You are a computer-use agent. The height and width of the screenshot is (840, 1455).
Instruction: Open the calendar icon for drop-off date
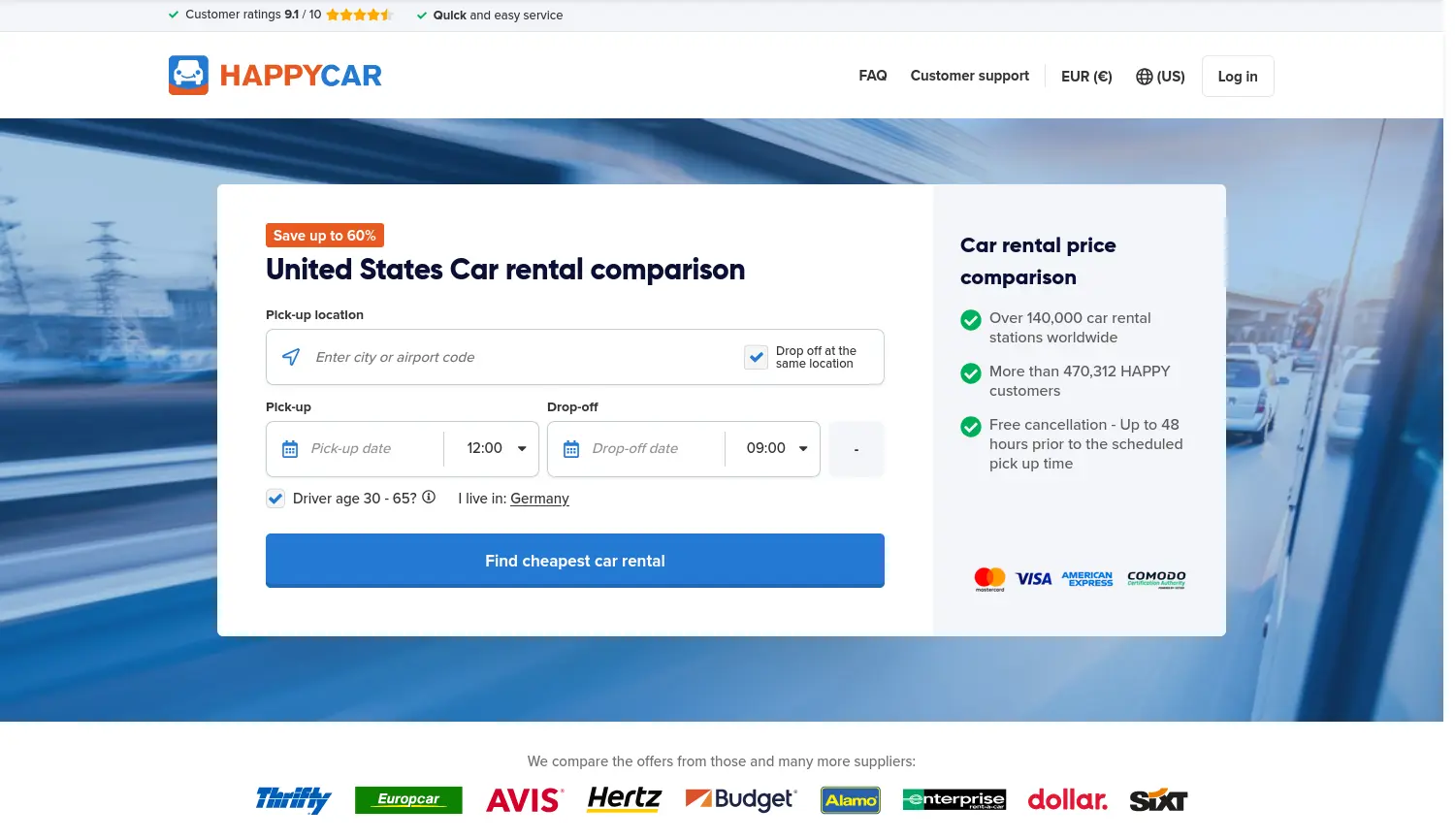coord(570,448)
